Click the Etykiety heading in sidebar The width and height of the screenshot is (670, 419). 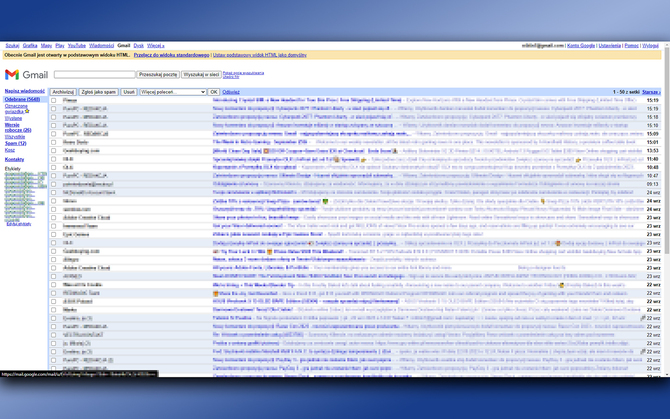[12, 169]
